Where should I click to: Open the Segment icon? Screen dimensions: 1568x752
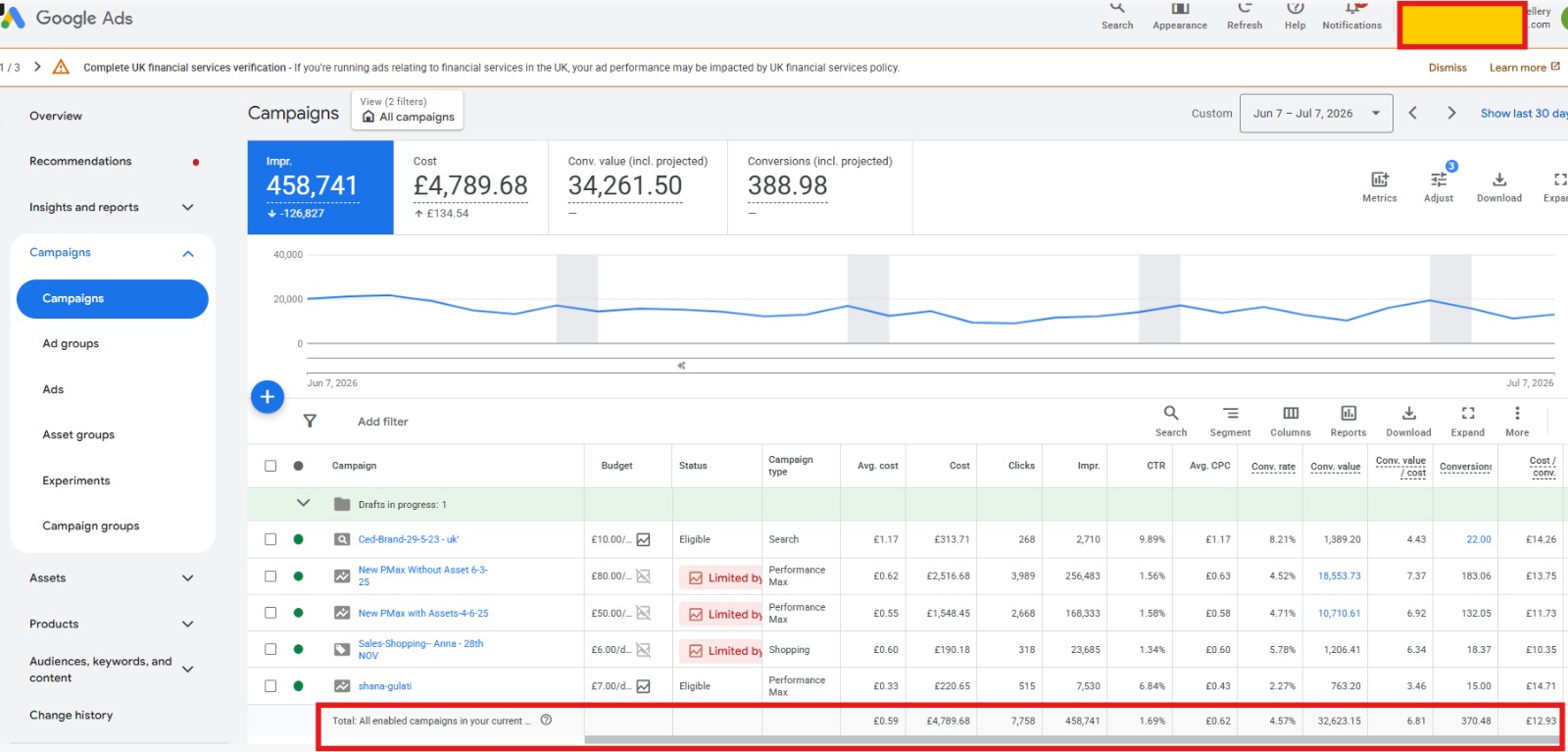click(1230, 421)
